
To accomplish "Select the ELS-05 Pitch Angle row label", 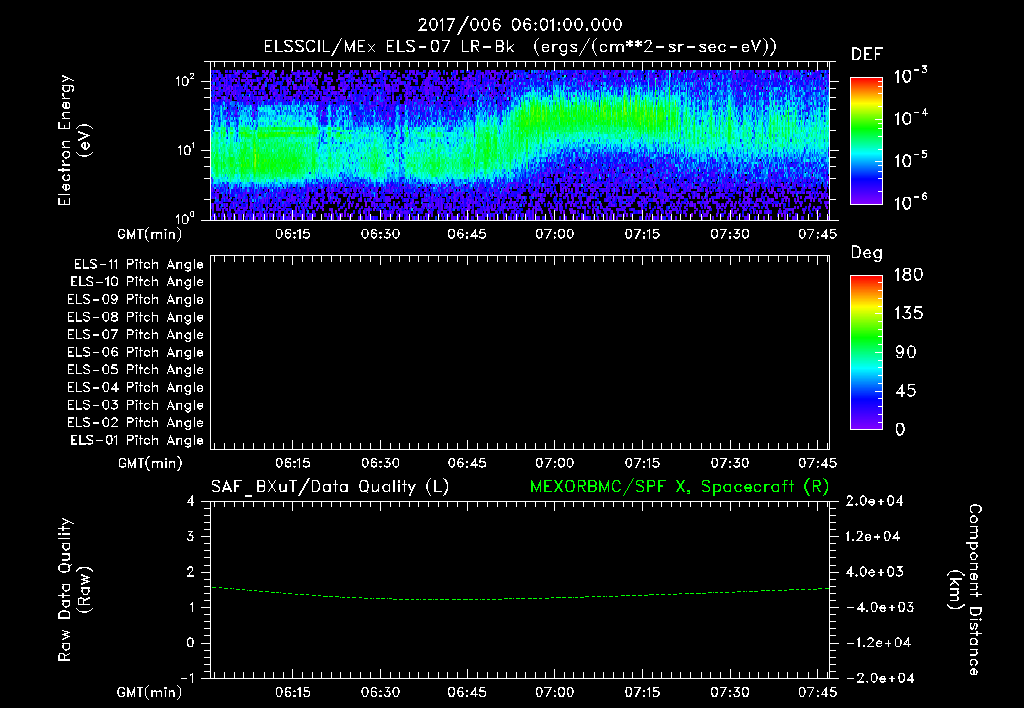I will [135, 370].
